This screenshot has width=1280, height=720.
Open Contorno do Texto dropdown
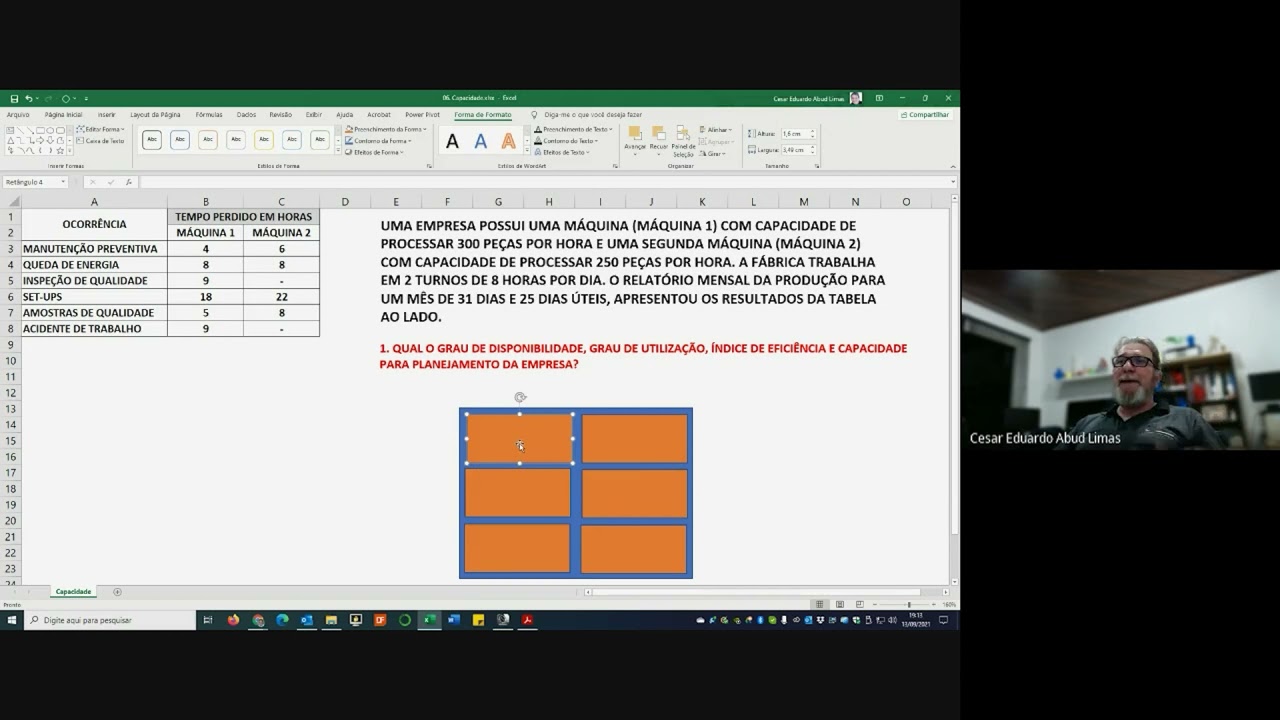point(567,141)
